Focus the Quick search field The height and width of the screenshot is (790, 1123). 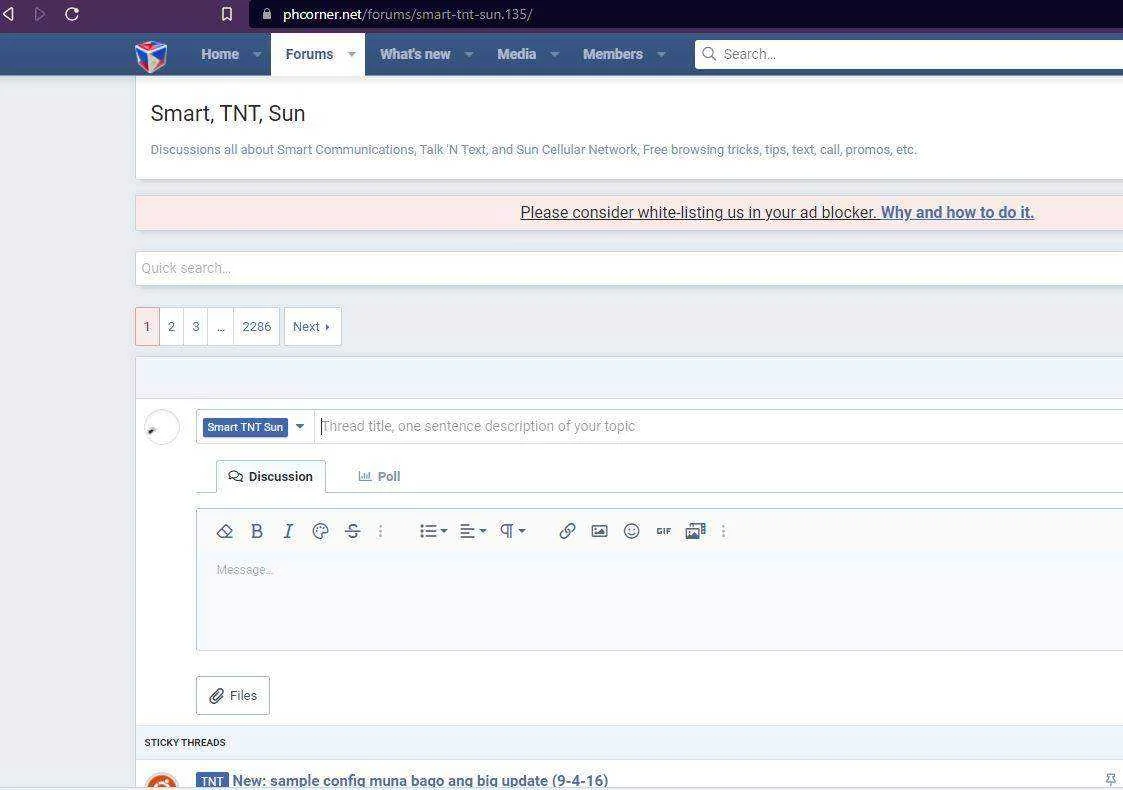coord(629,269)
